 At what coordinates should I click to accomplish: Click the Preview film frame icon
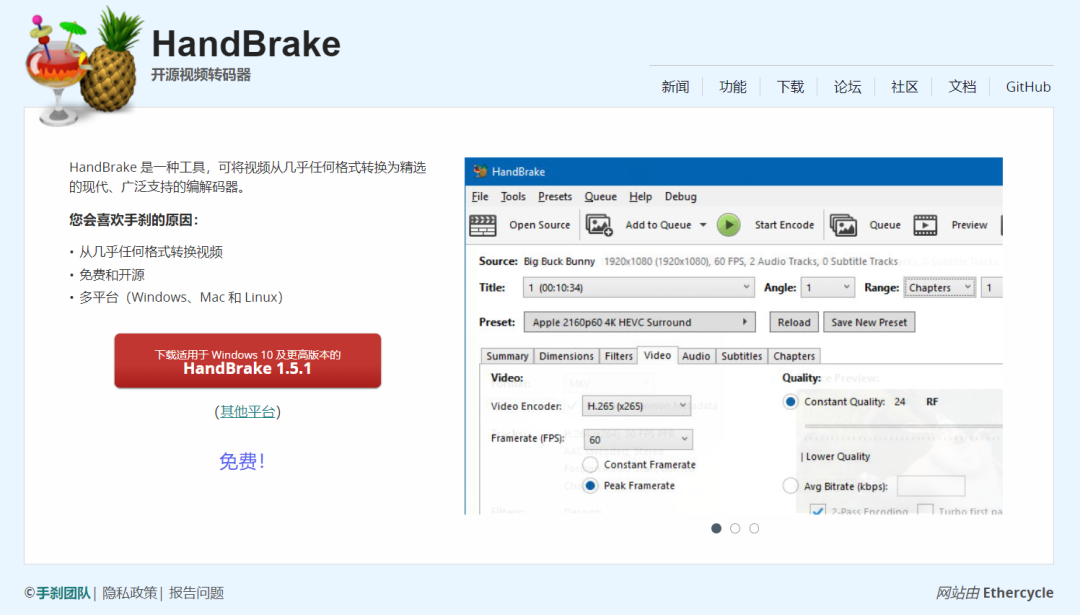[x=925, y=225]
